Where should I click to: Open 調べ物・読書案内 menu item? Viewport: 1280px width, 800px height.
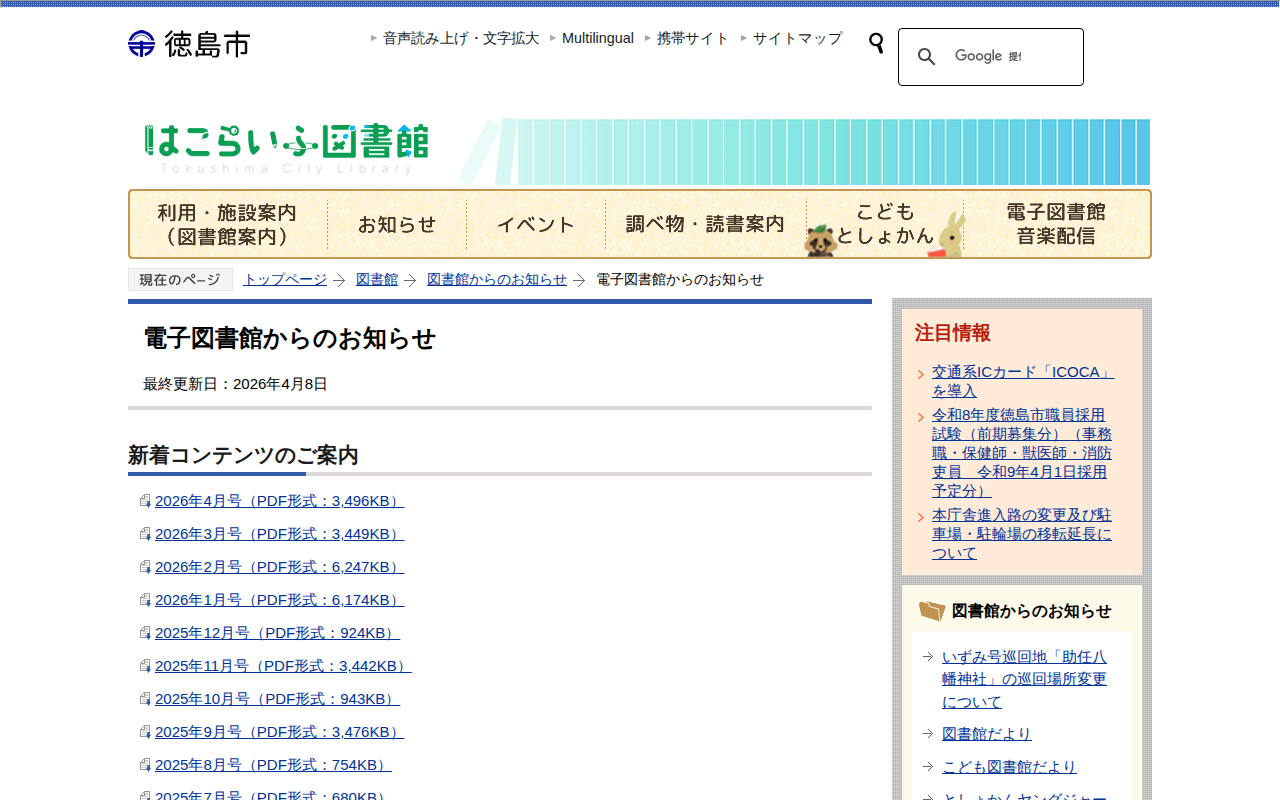tap(705, 225)
